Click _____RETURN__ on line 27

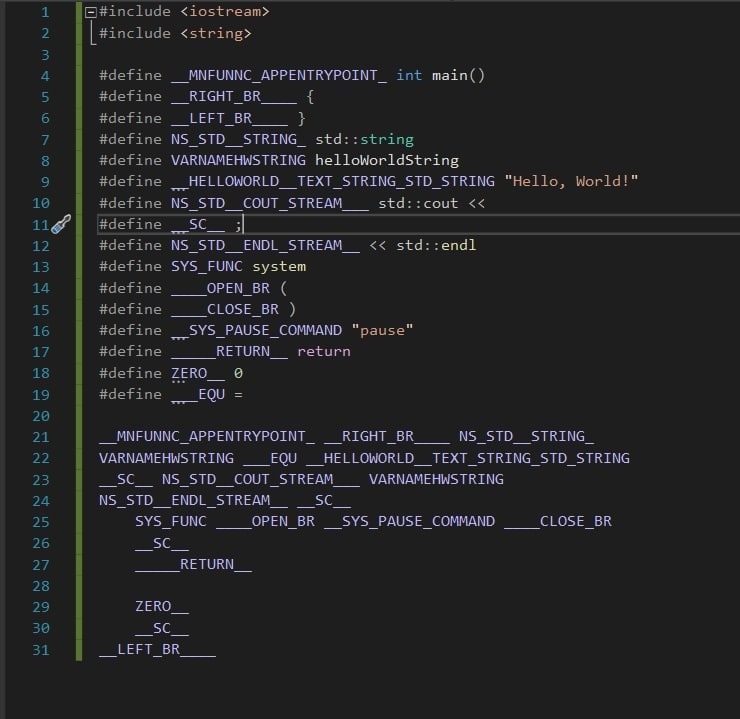pos(193,564)
